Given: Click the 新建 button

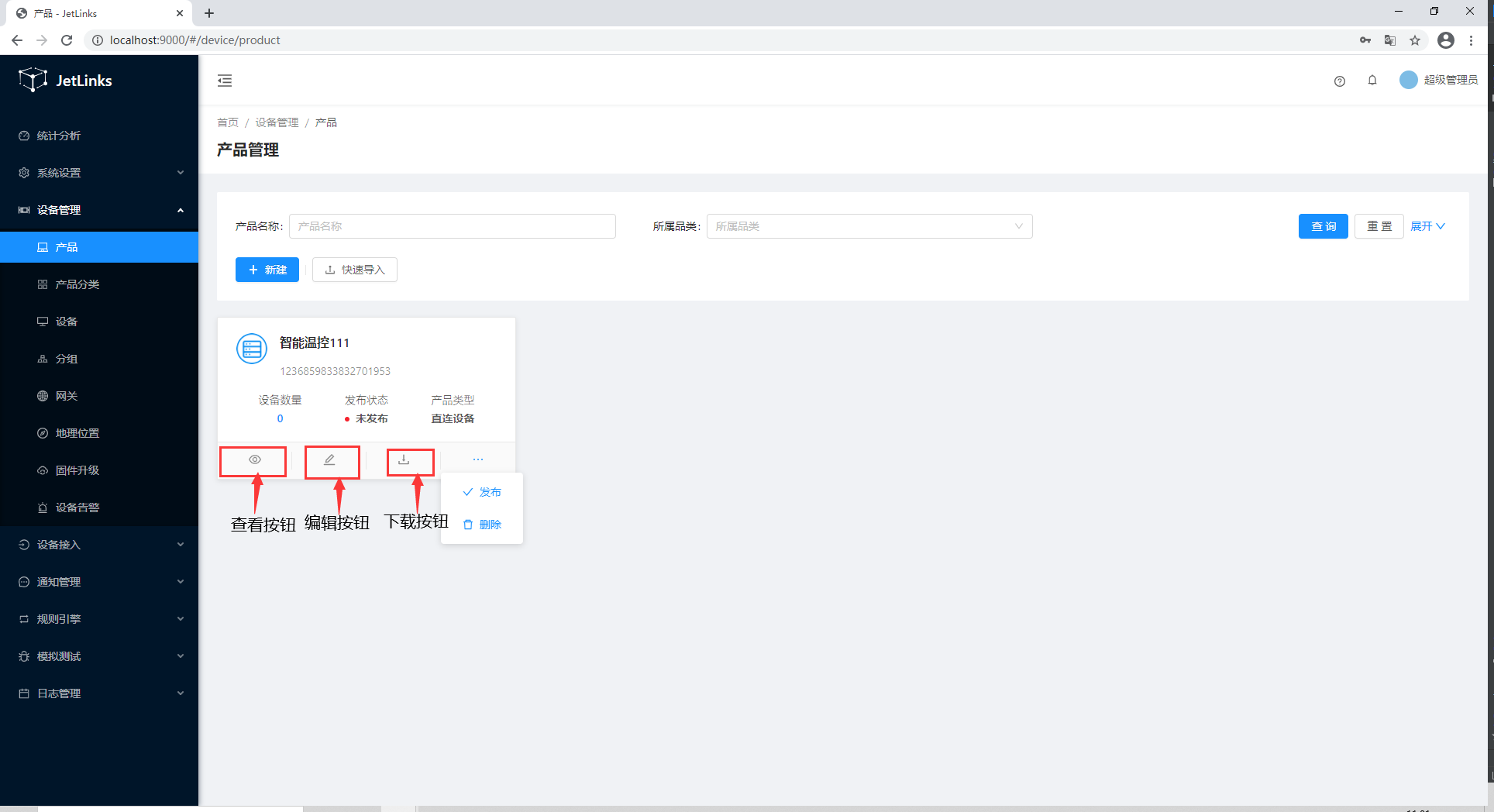Looking at the screenshot, I should tap(267, 270).
